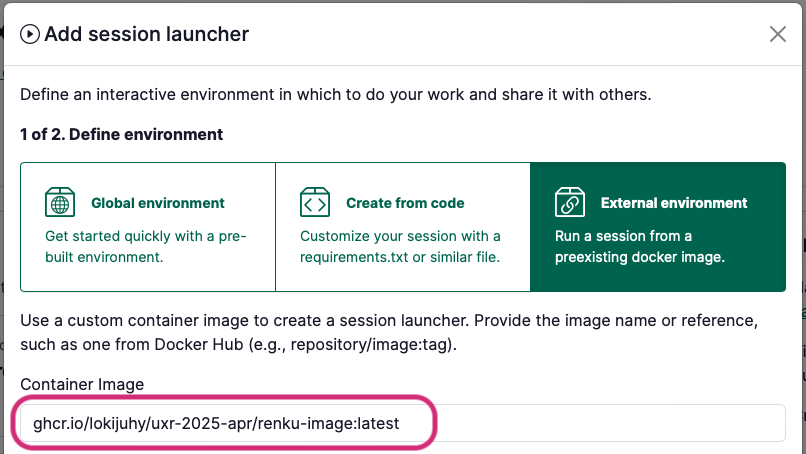The image size is (806, 454).
Task: Click the 'renku-image:latest' text inside the field
Action: [328, 423]
